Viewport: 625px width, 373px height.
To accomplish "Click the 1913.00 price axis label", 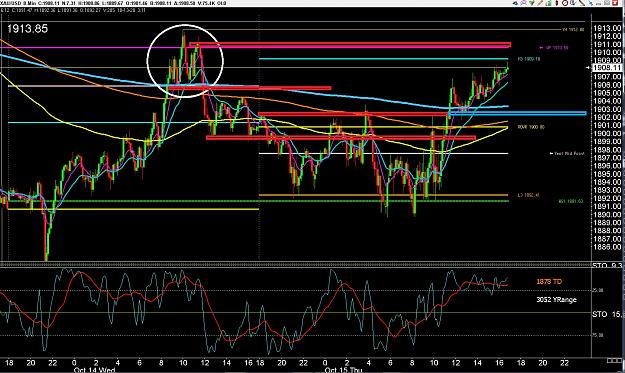I will [x=607, y=28].
